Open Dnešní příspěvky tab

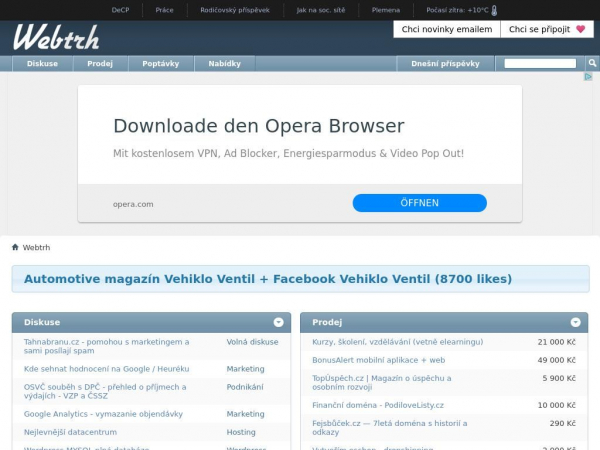(x=445, y=64)
